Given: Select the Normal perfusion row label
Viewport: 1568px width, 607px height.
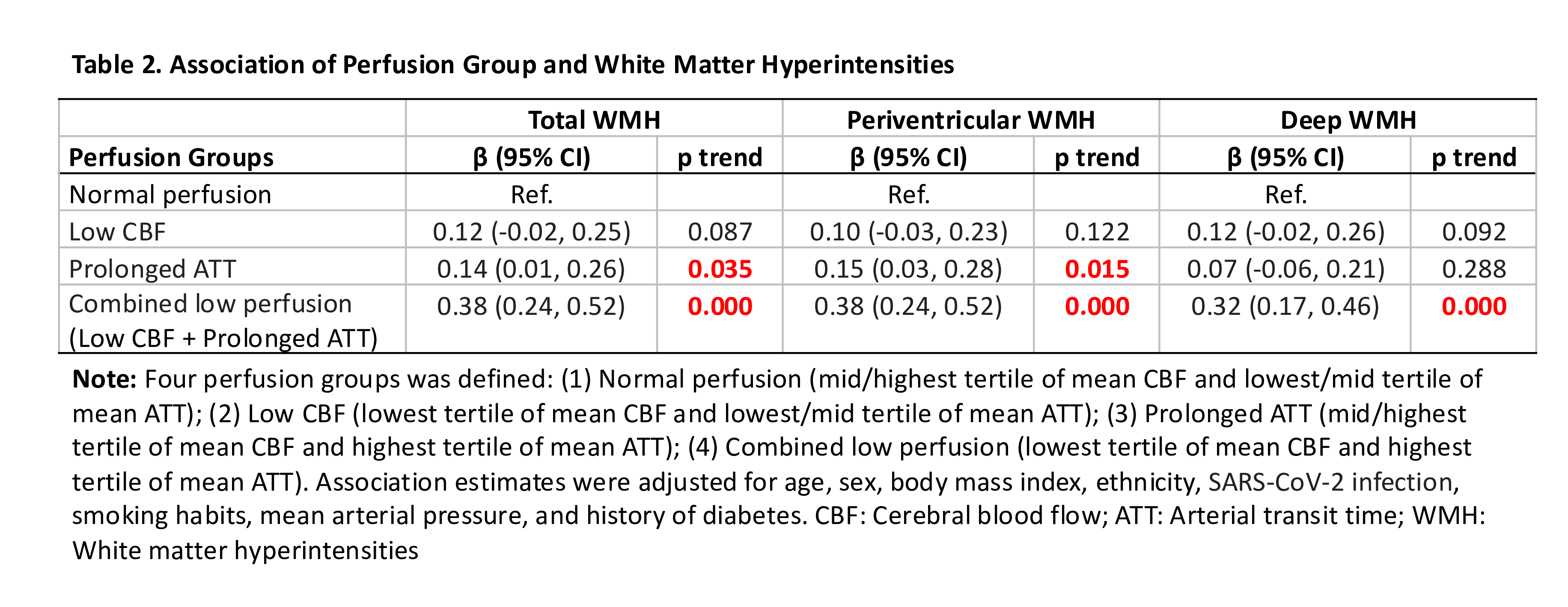Looking at the screenshot, I should click(x=170, y=195).
